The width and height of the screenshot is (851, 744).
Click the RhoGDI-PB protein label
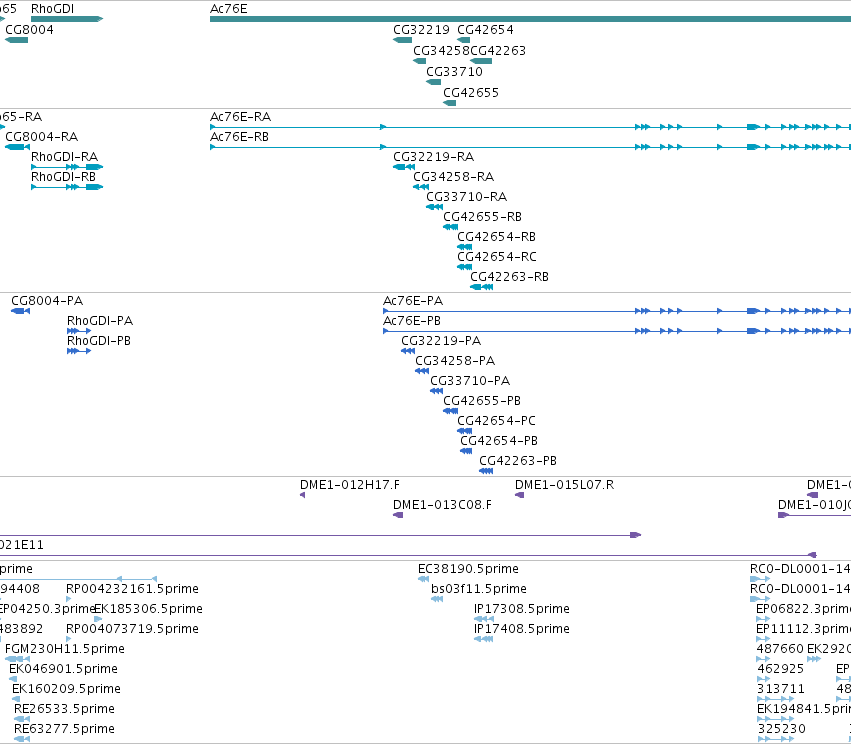[99, 341]
